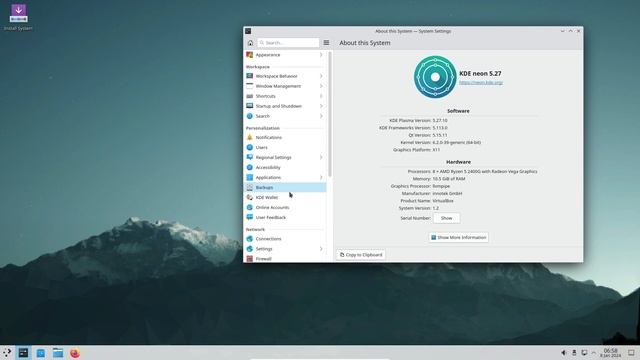Open Window Management icon in sidebar
This screenshot has width=640, height=360.
pos(250,86)
